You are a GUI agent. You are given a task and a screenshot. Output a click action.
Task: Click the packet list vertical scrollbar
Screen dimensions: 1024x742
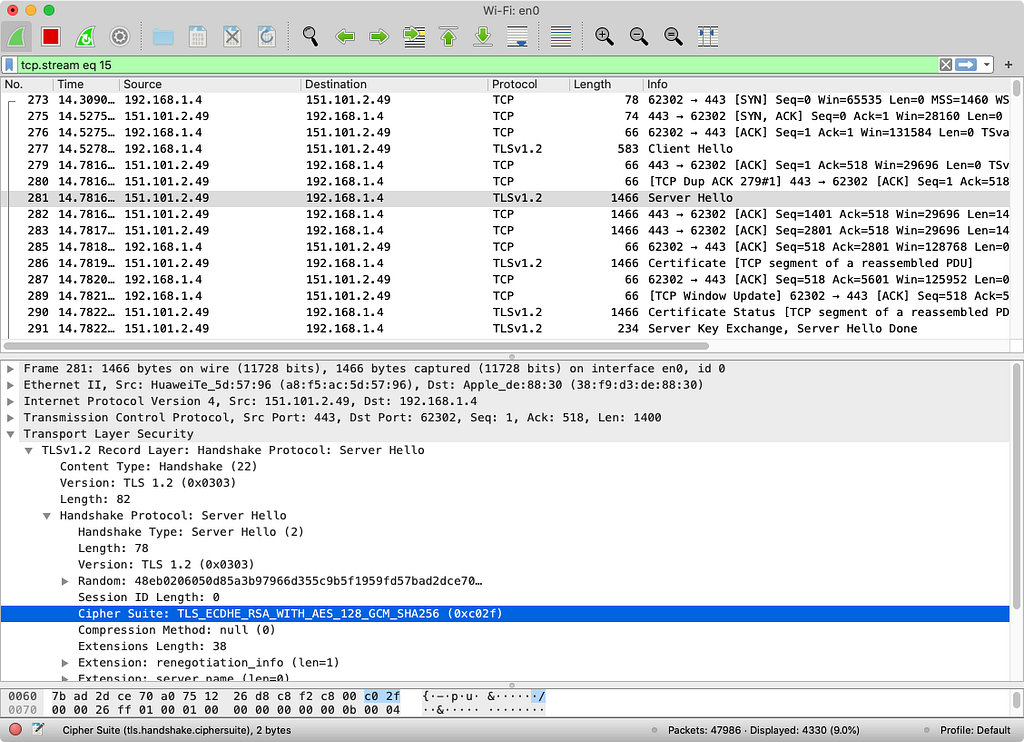click(1016, 88)
